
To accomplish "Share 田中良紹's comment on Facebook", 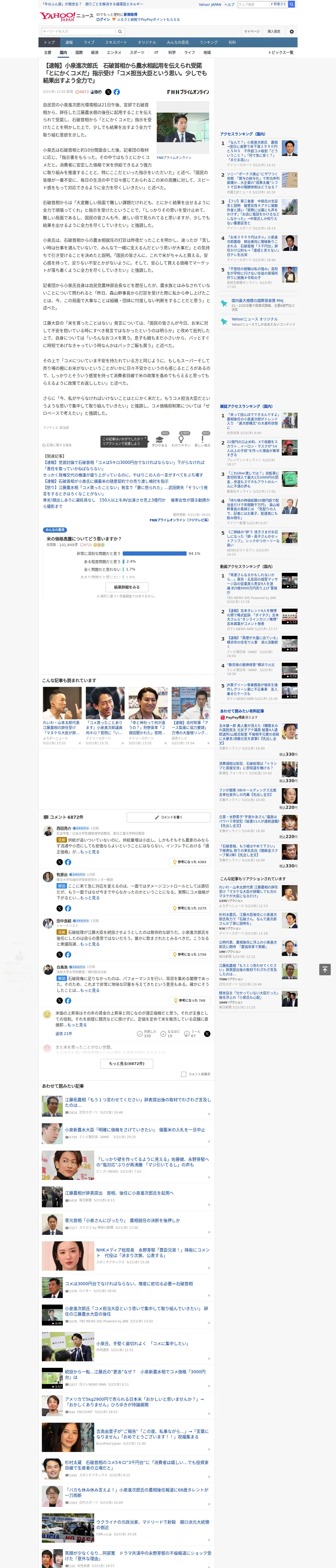I will pyautogui.click(x=68, y=954).
